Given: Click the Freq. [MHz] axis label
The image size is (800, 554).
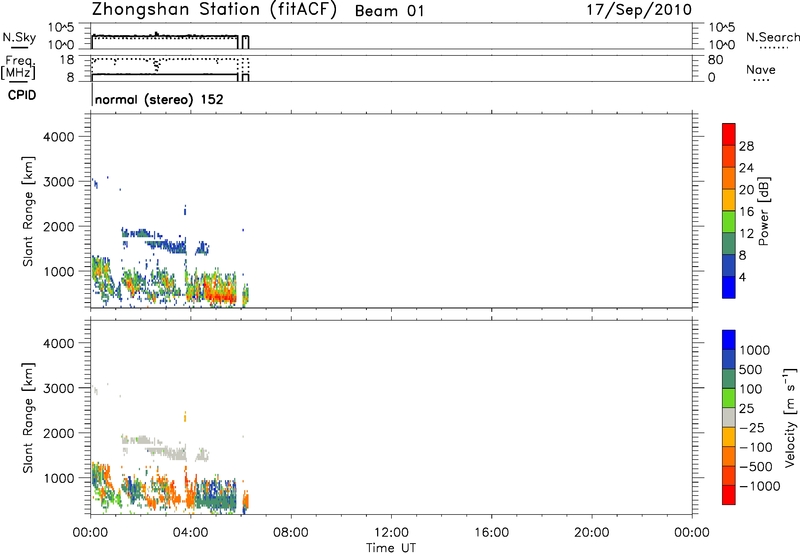Looking at the screenshot, I should pos(18,67).
